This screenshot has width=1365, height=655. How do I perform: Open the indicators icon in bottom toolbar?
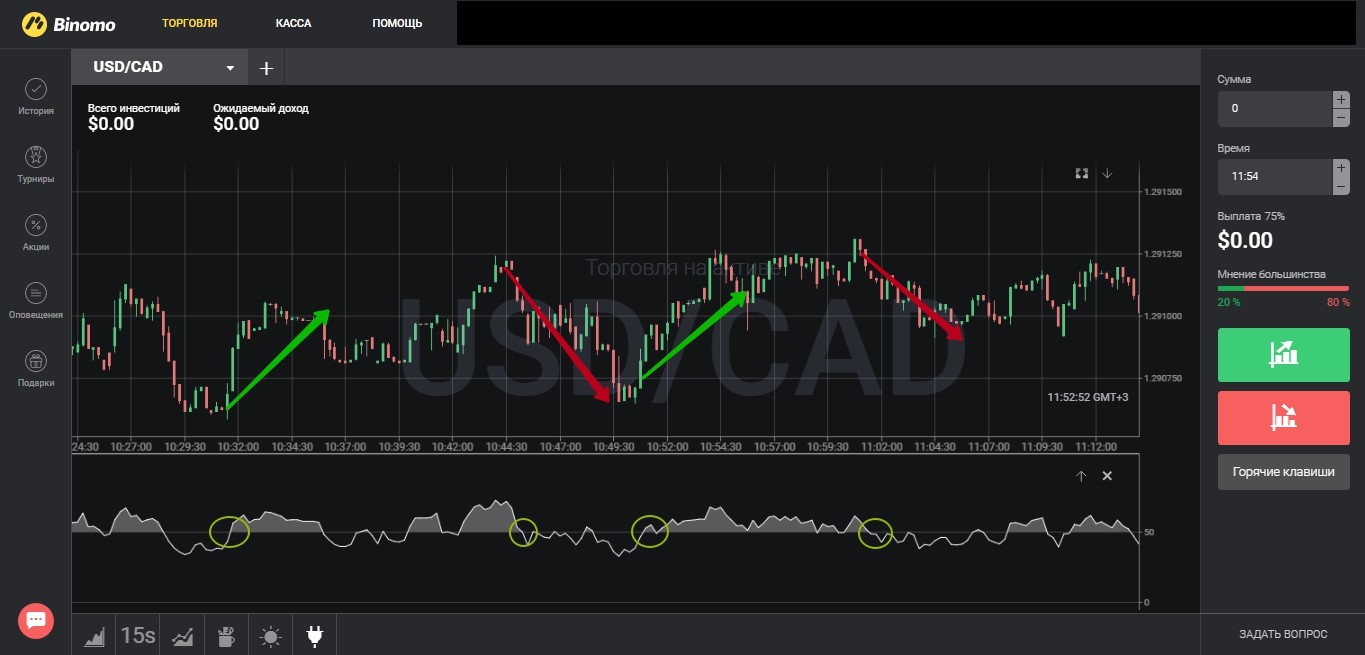(183, 635)
